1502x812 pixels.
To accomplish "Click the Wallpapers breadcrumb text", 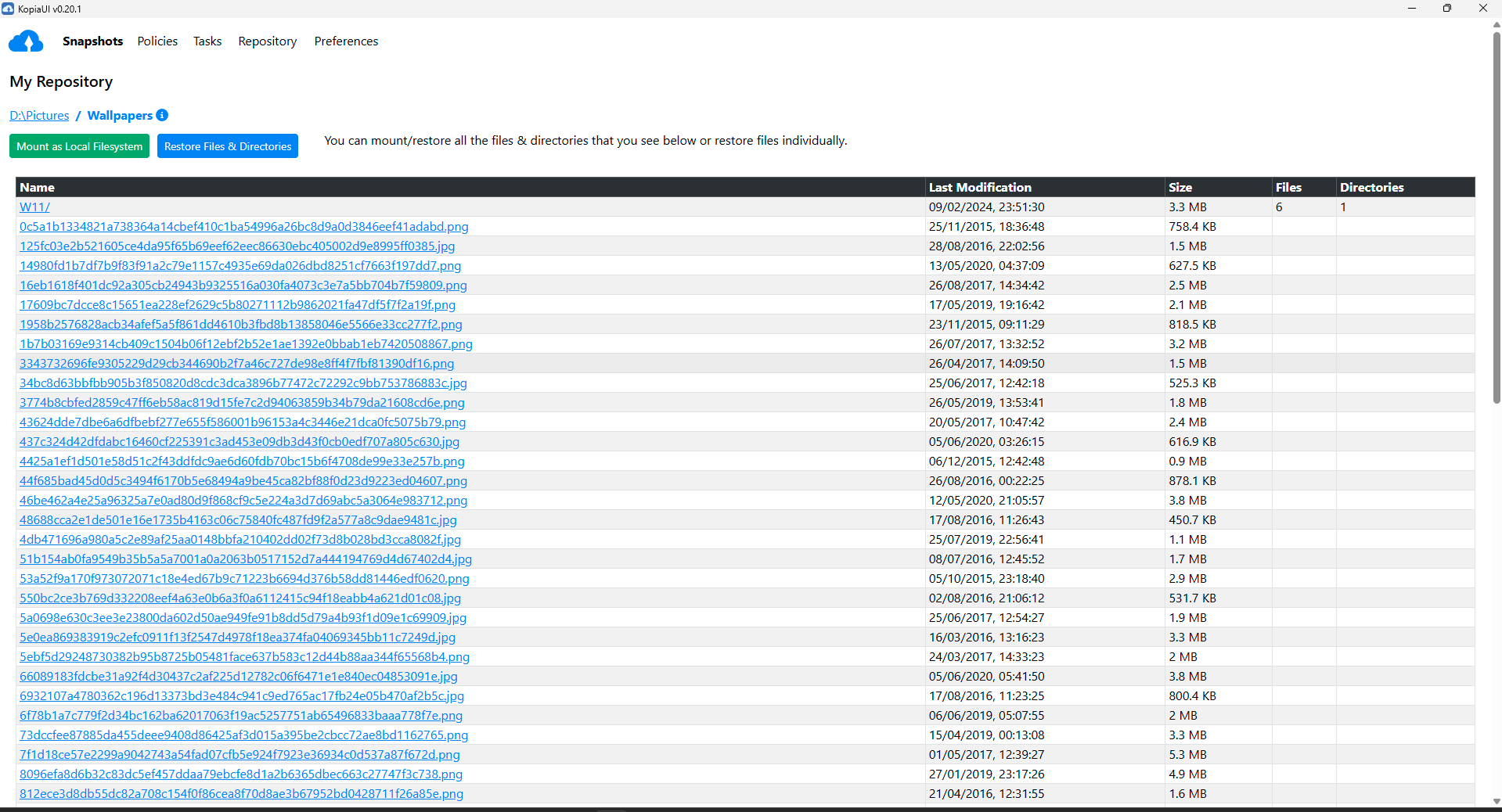I will point(120,115).
